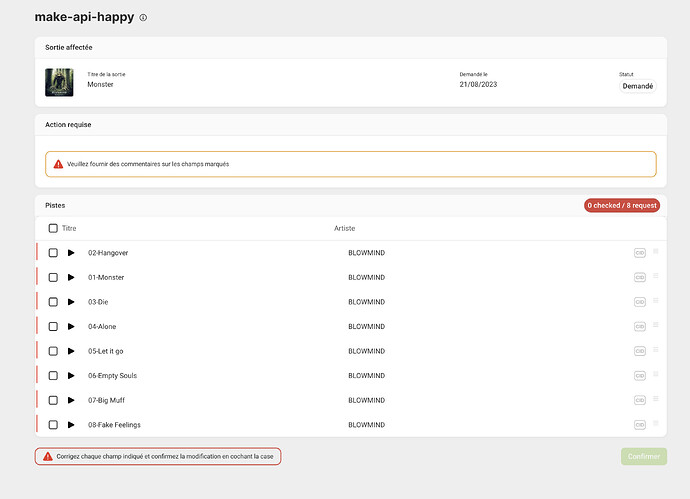Click the list icon on 08-Fake Feelings row

coord(656,423)
